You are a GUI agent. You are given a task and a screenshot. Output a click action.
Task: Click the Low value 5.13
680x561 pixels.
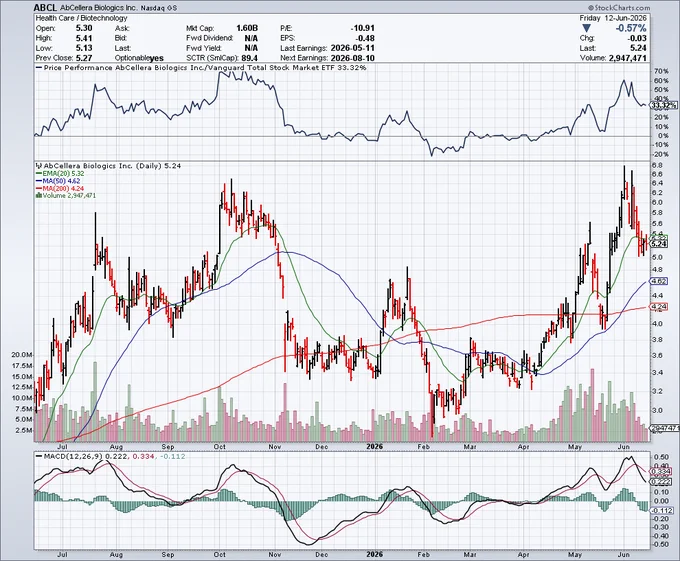pyautogui.click(x=84, y=48)
